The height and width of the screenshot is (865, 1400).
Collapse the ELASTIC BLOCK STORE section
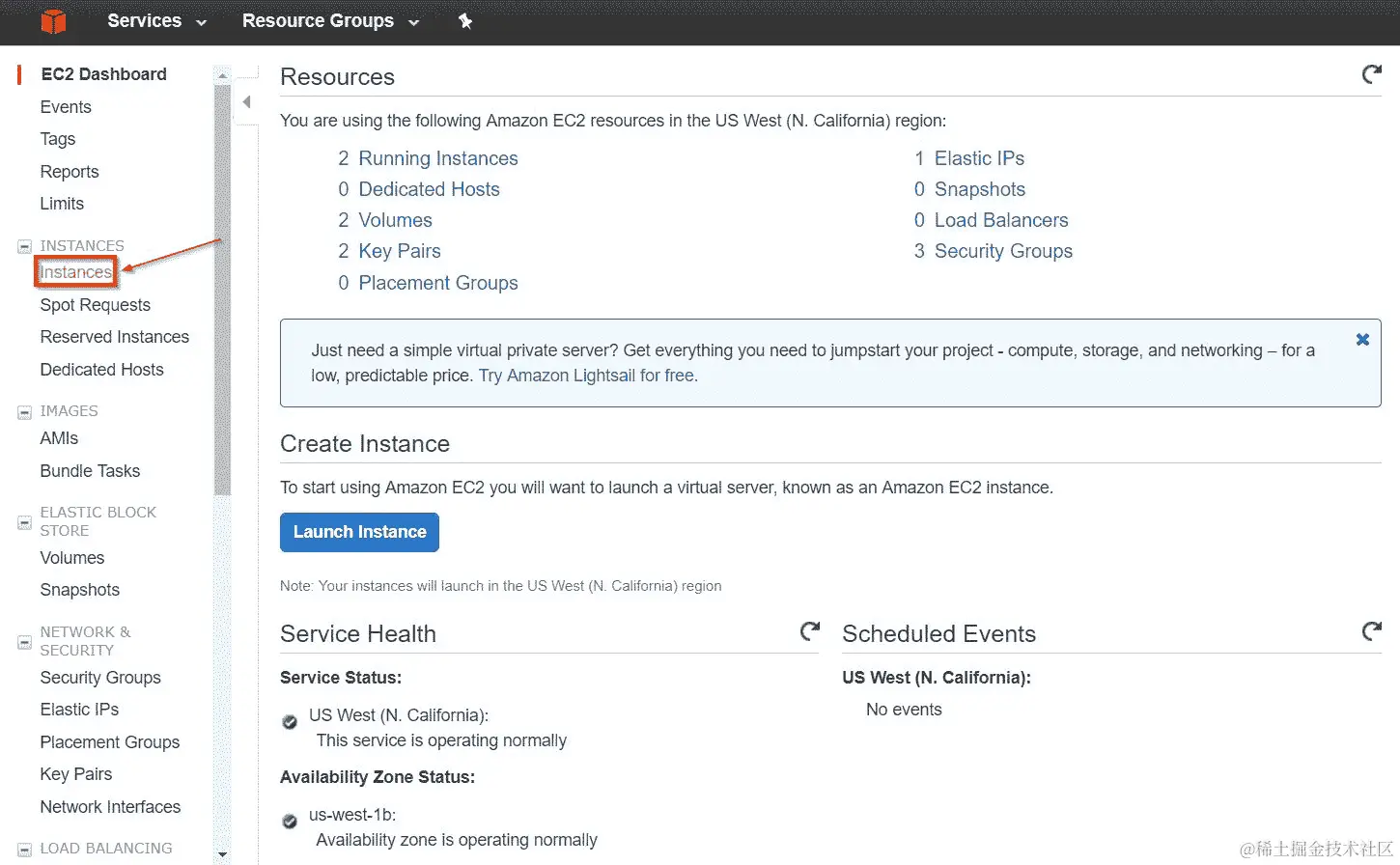[24, 522]
